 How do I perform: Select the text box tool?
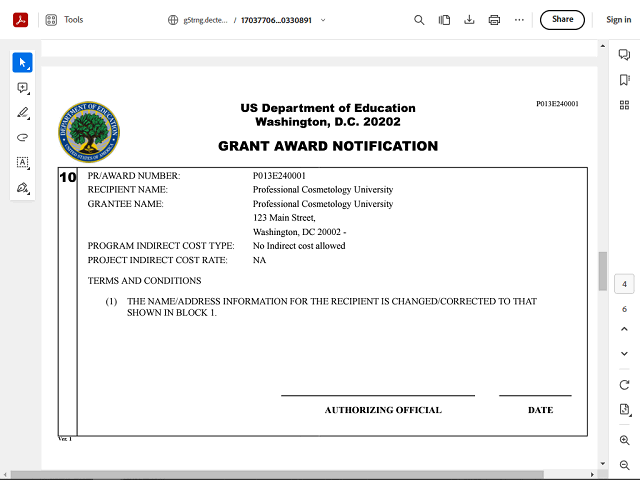(x=22, y=162)
